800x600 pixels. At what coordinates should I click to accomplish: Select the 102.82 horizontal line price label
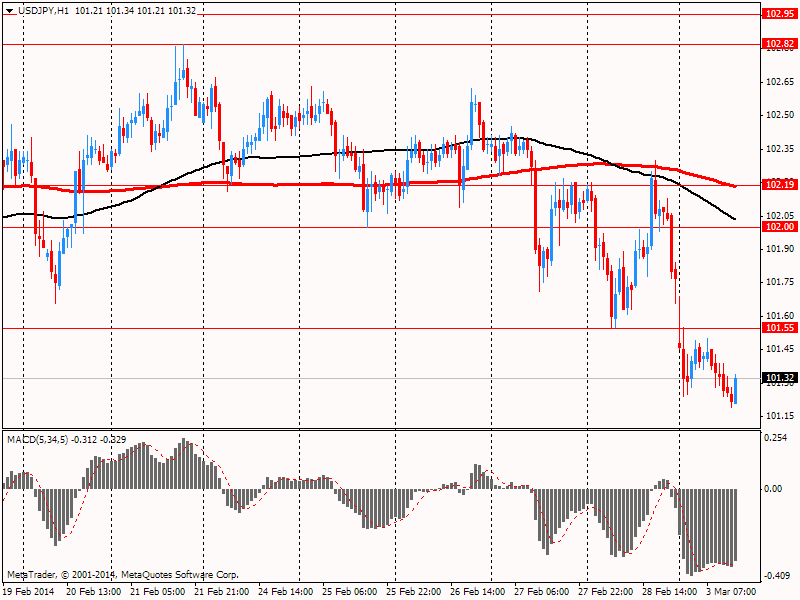click(780, 43)
